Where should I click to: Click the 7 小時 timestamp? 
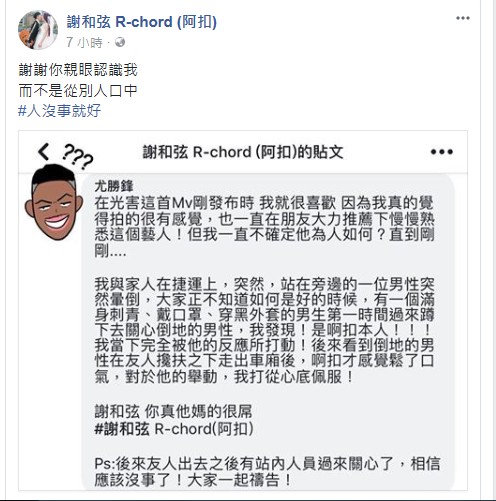pos(84,43)
